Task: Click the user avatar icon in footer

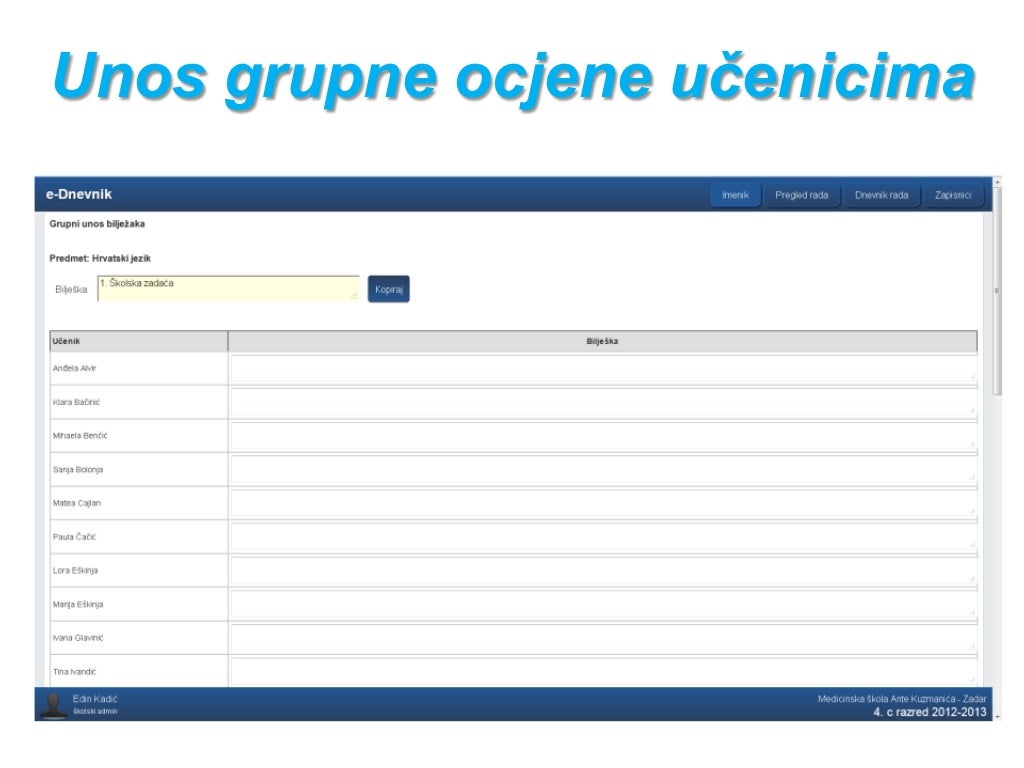Action: click(x=54, y=705)
